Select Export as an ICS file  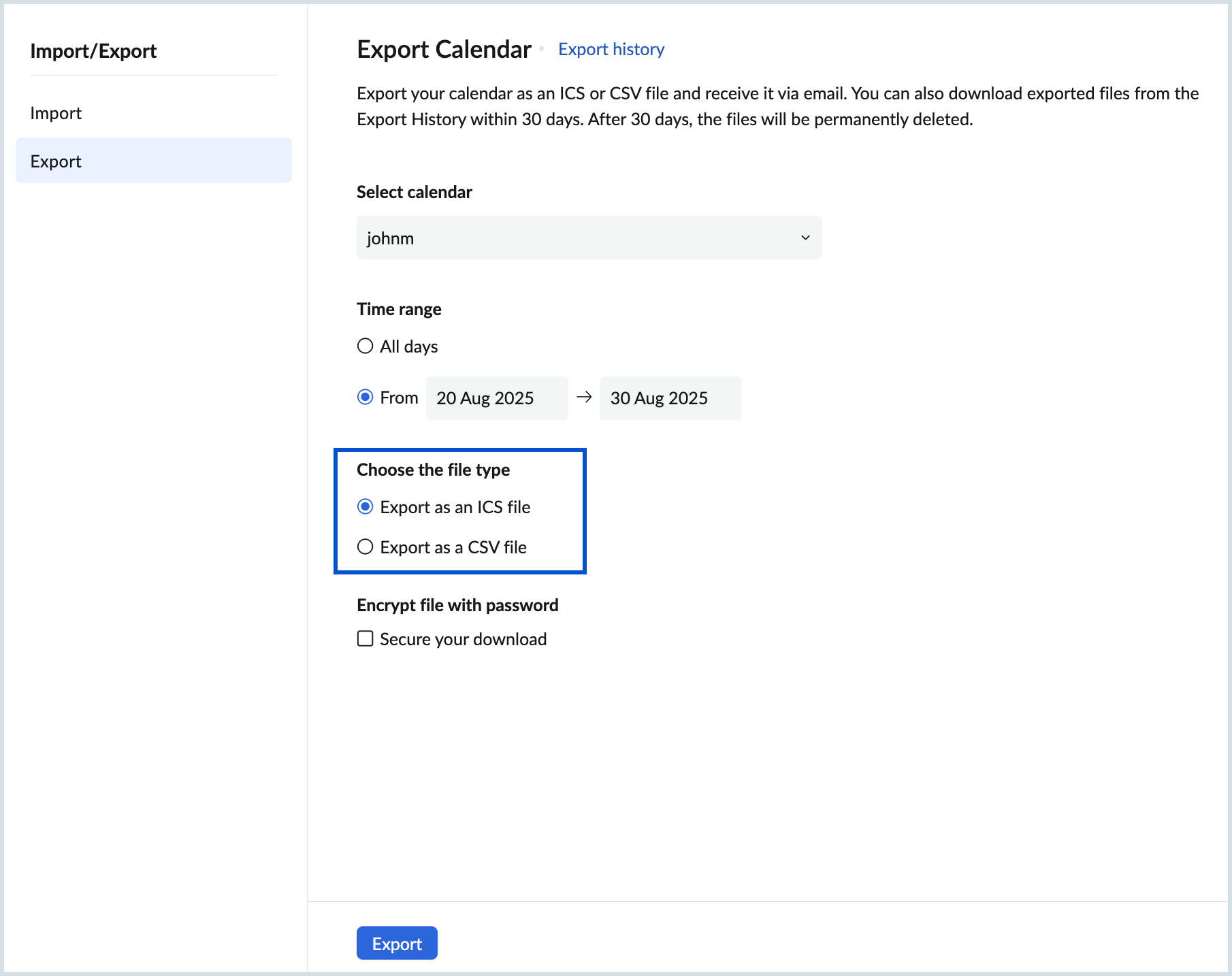click(366, 507)
